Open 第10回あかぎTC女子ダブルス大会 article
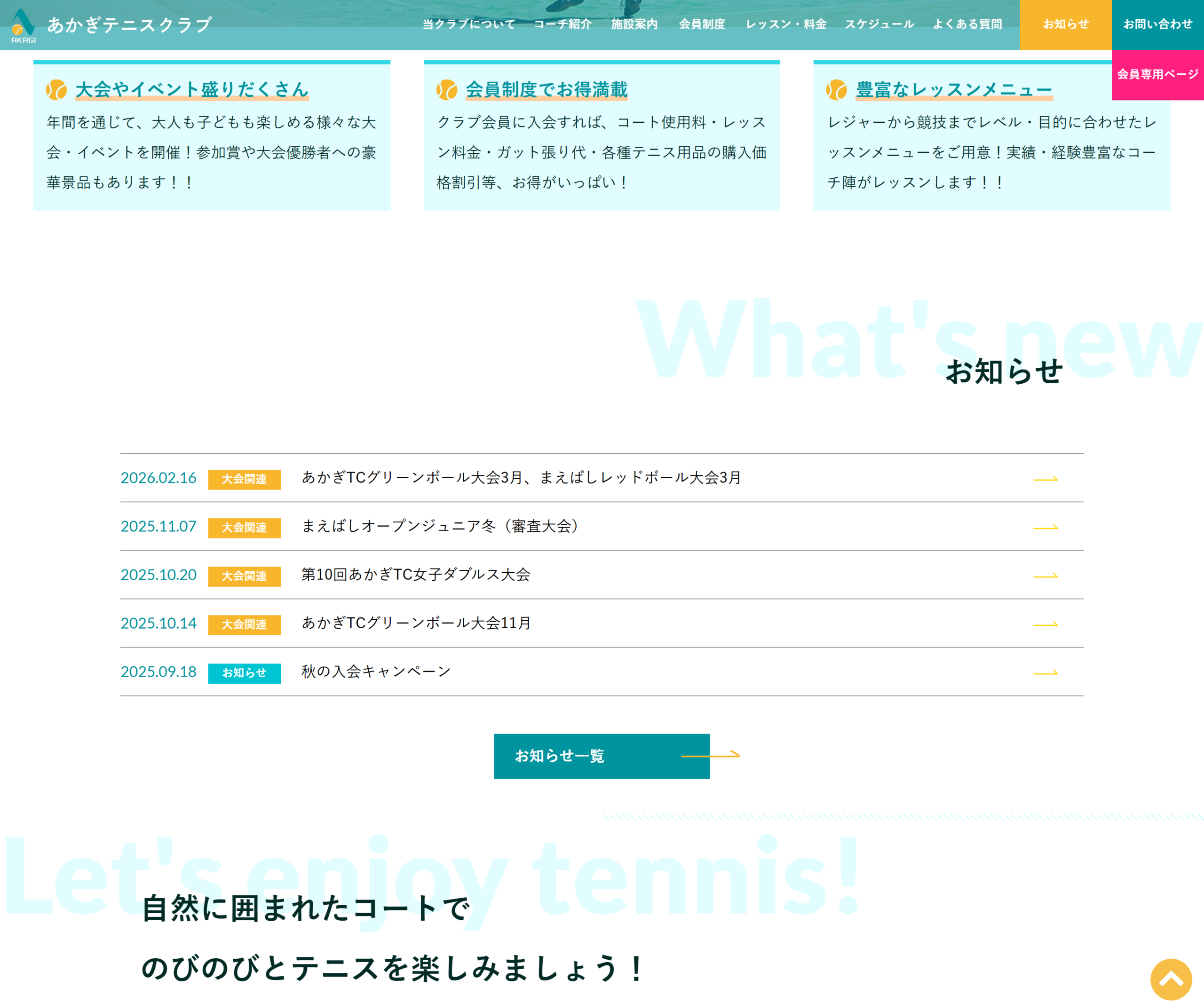1204x1003 pixels. [x=416, y=574]
